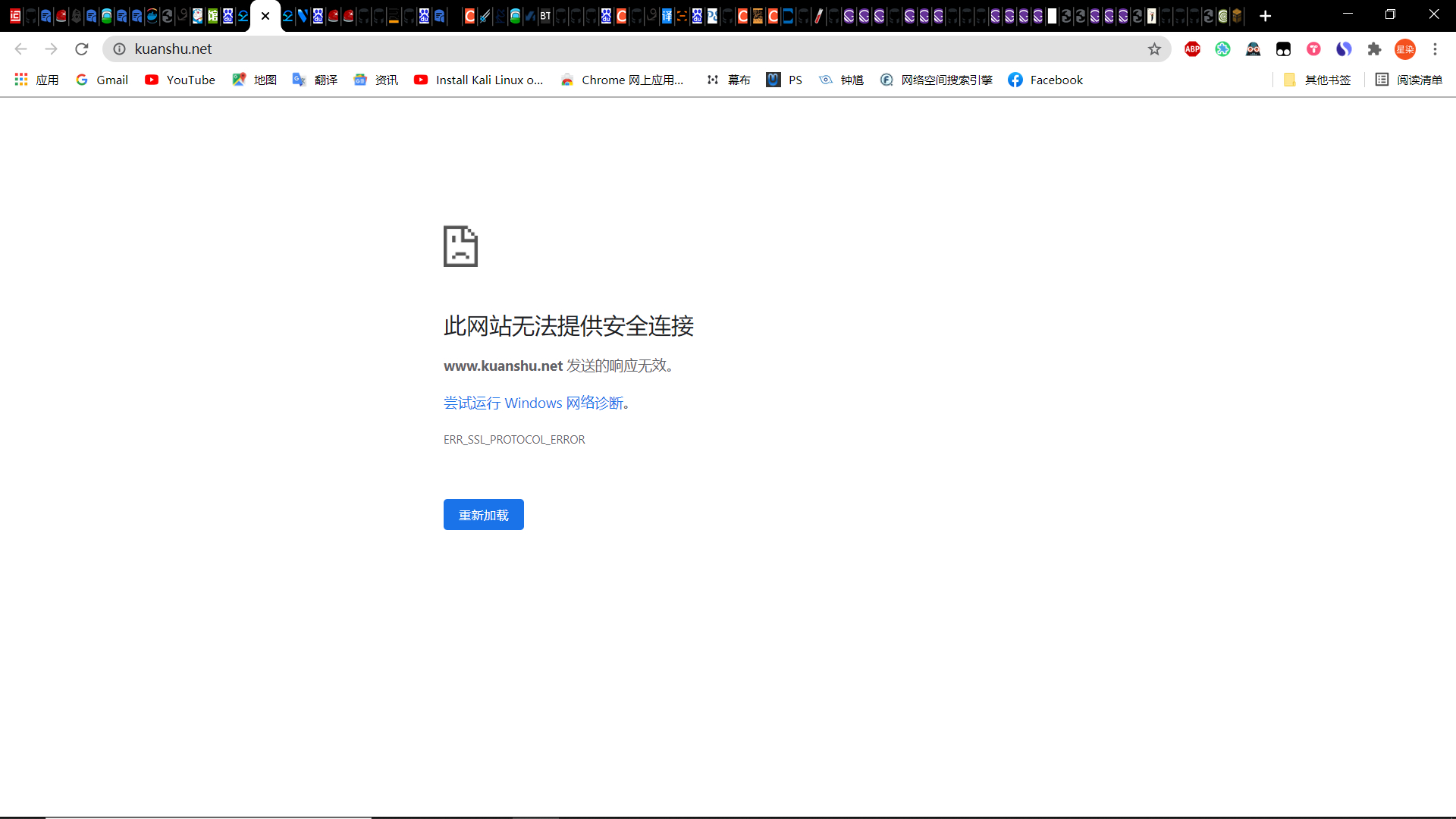Click the sad page error icon

[460, 246]
